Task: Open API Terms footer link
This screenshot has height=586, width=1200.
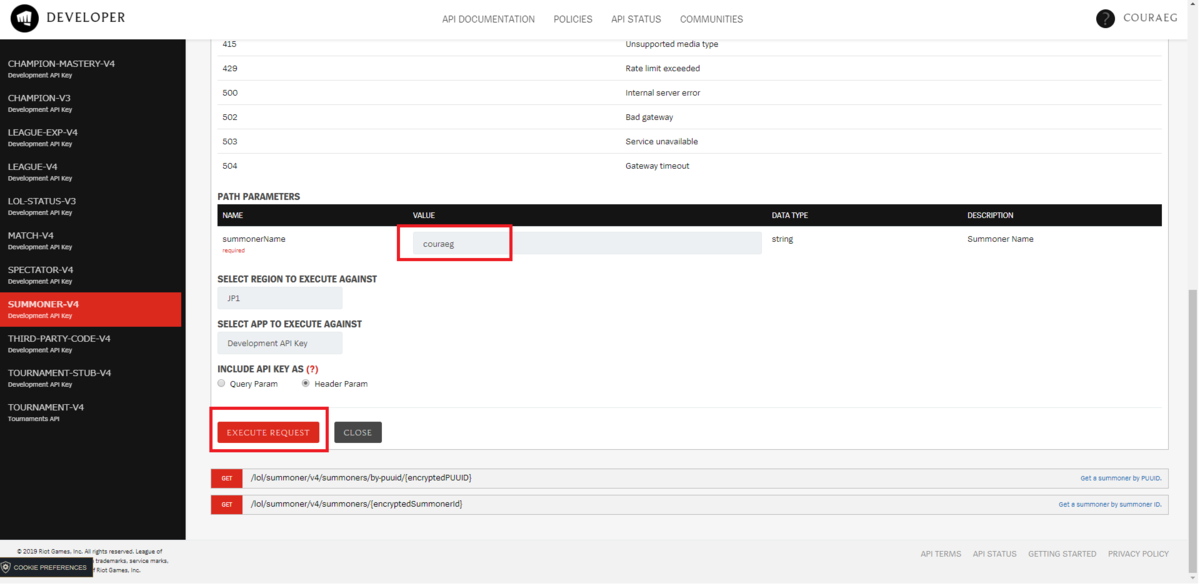Action: [941, 554]
